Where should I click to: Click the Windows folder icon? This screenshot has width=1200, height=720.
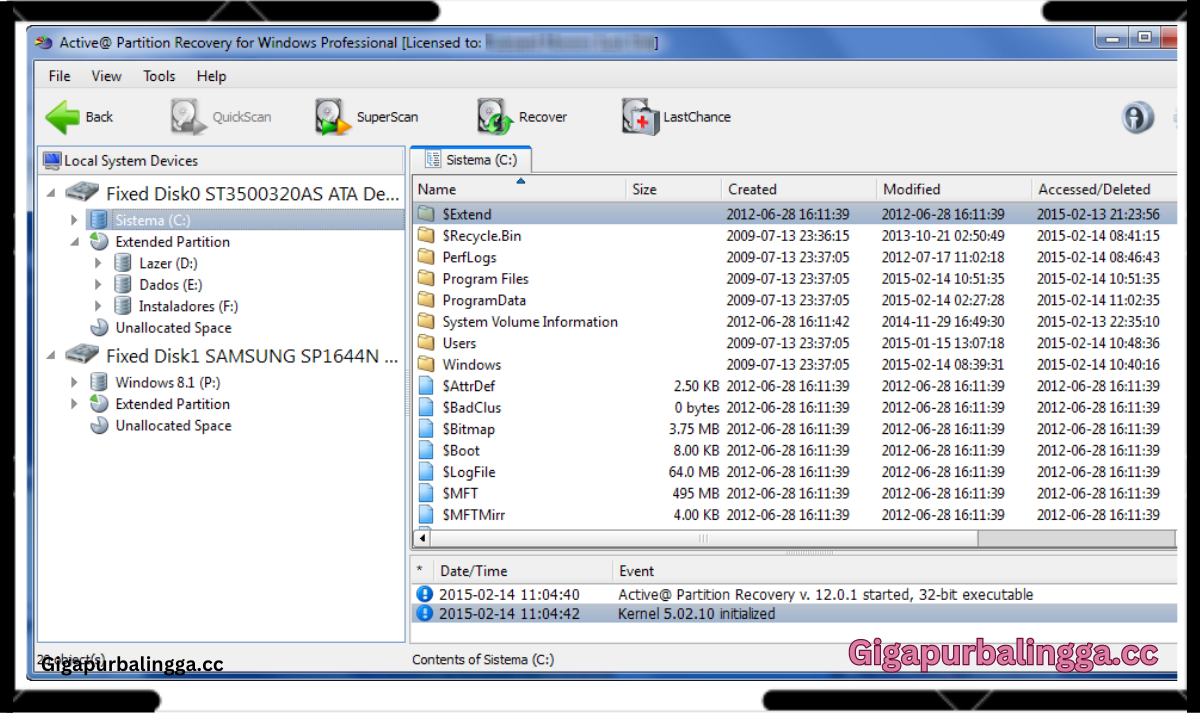426,365
